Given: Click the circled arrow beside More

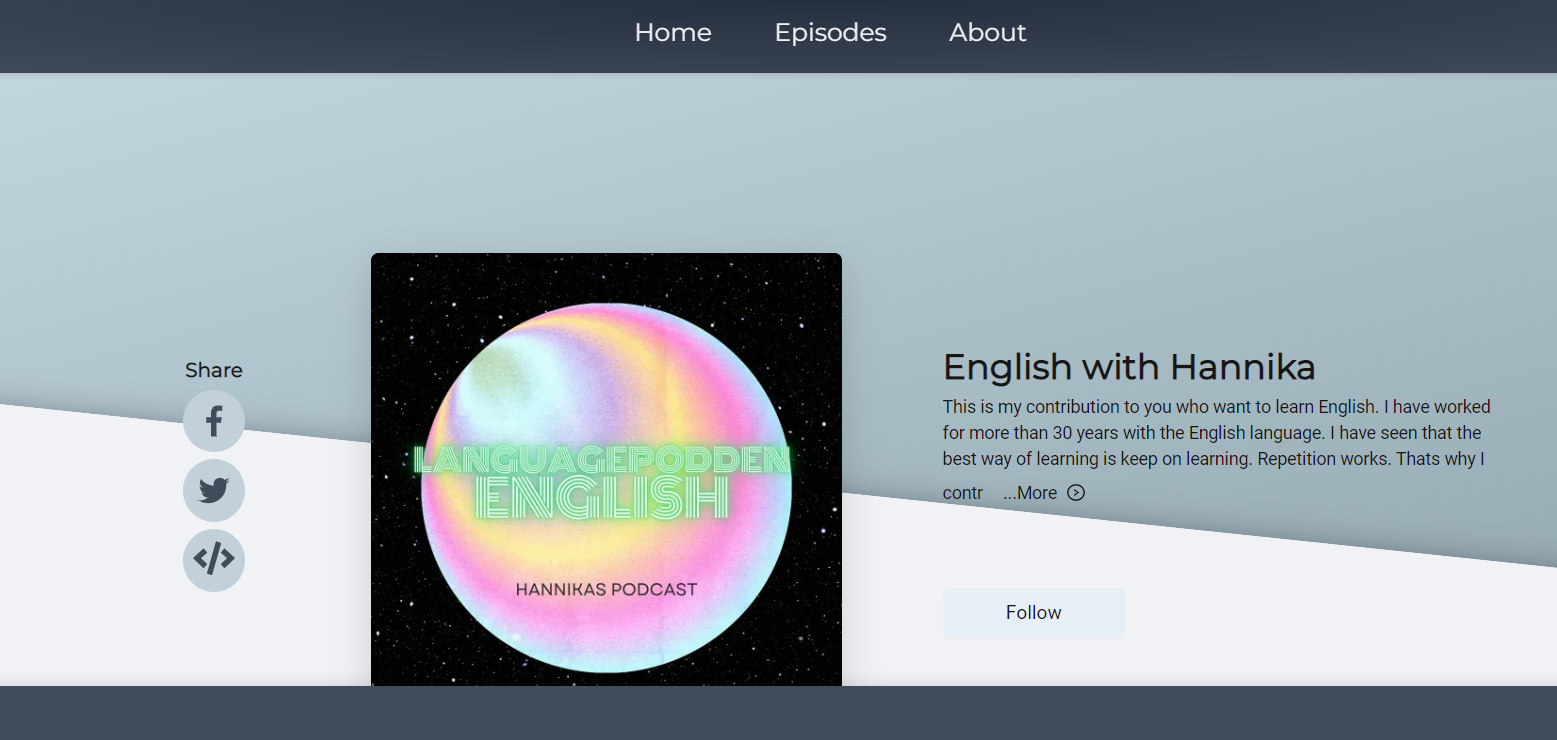Looking at the screenshot, I should (1076, 492).
